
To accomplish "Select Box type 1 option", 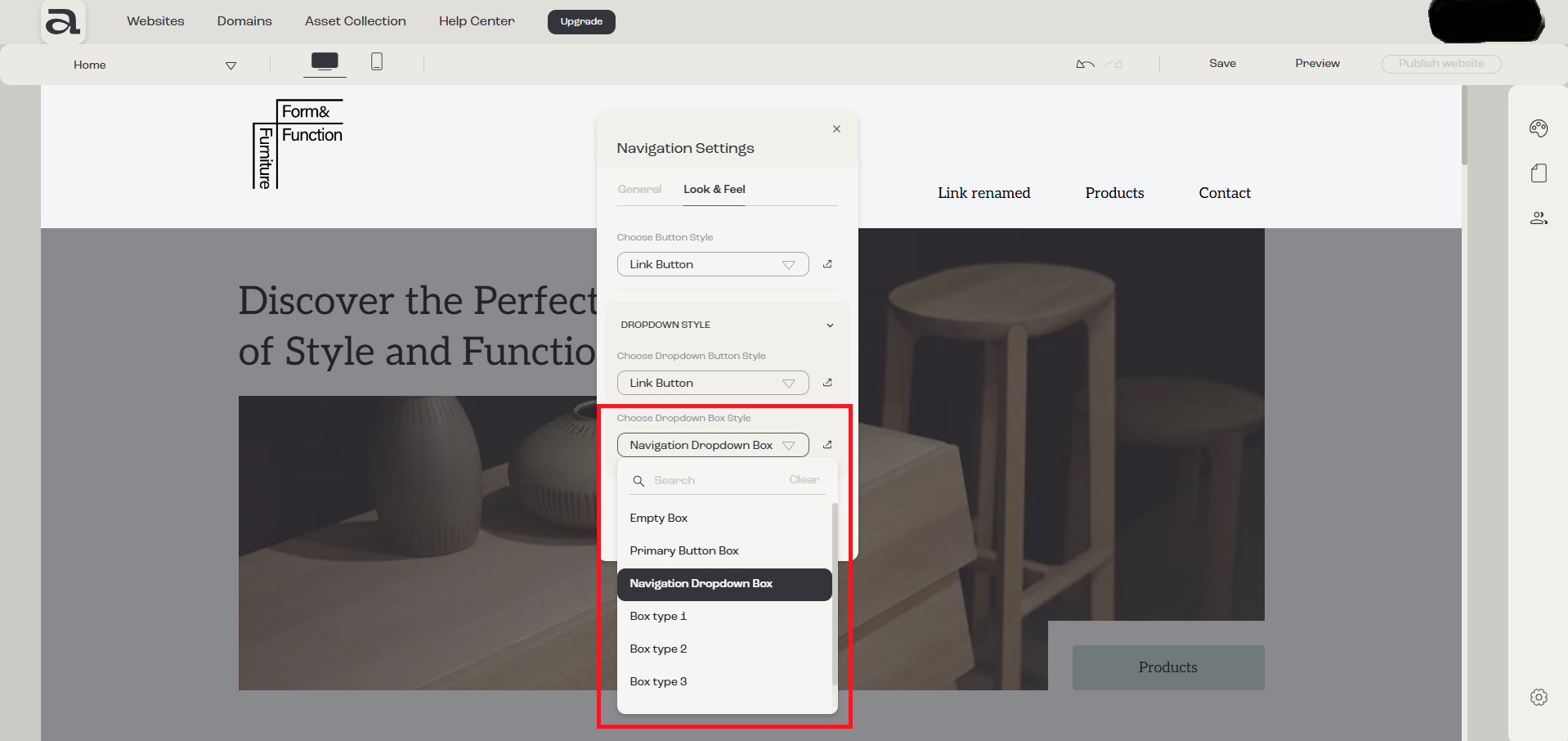I will (x=724, y=617).
